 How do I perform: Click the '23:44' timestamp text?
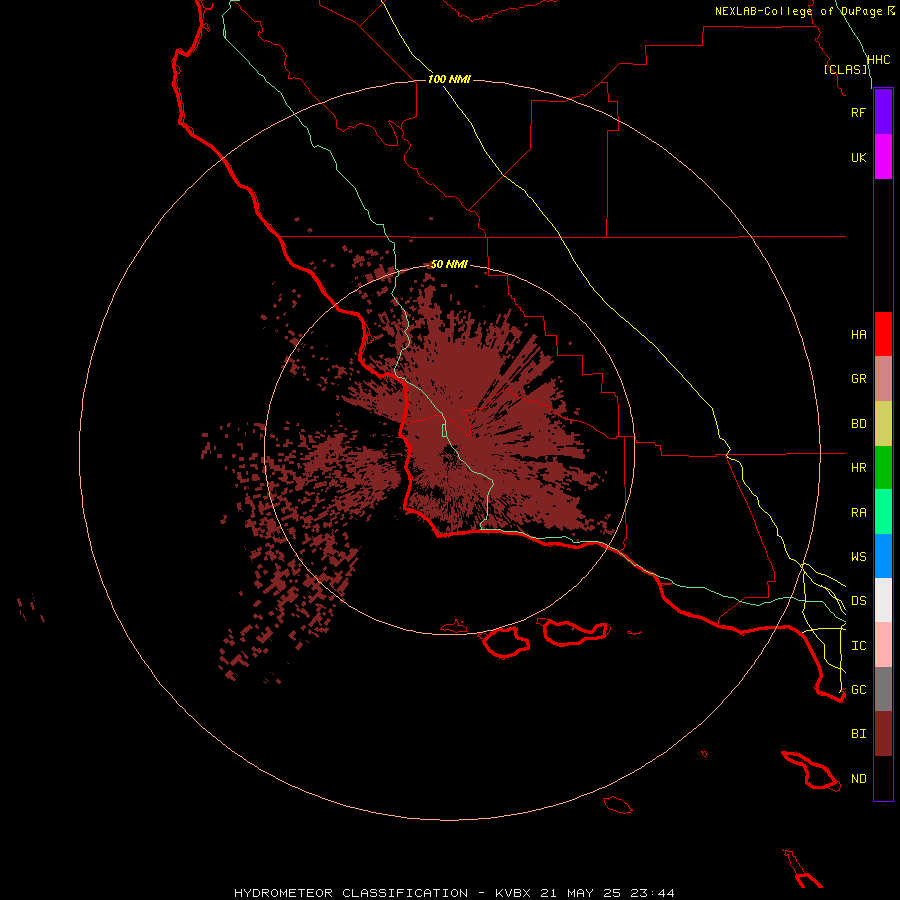click(x=653, y=893)
